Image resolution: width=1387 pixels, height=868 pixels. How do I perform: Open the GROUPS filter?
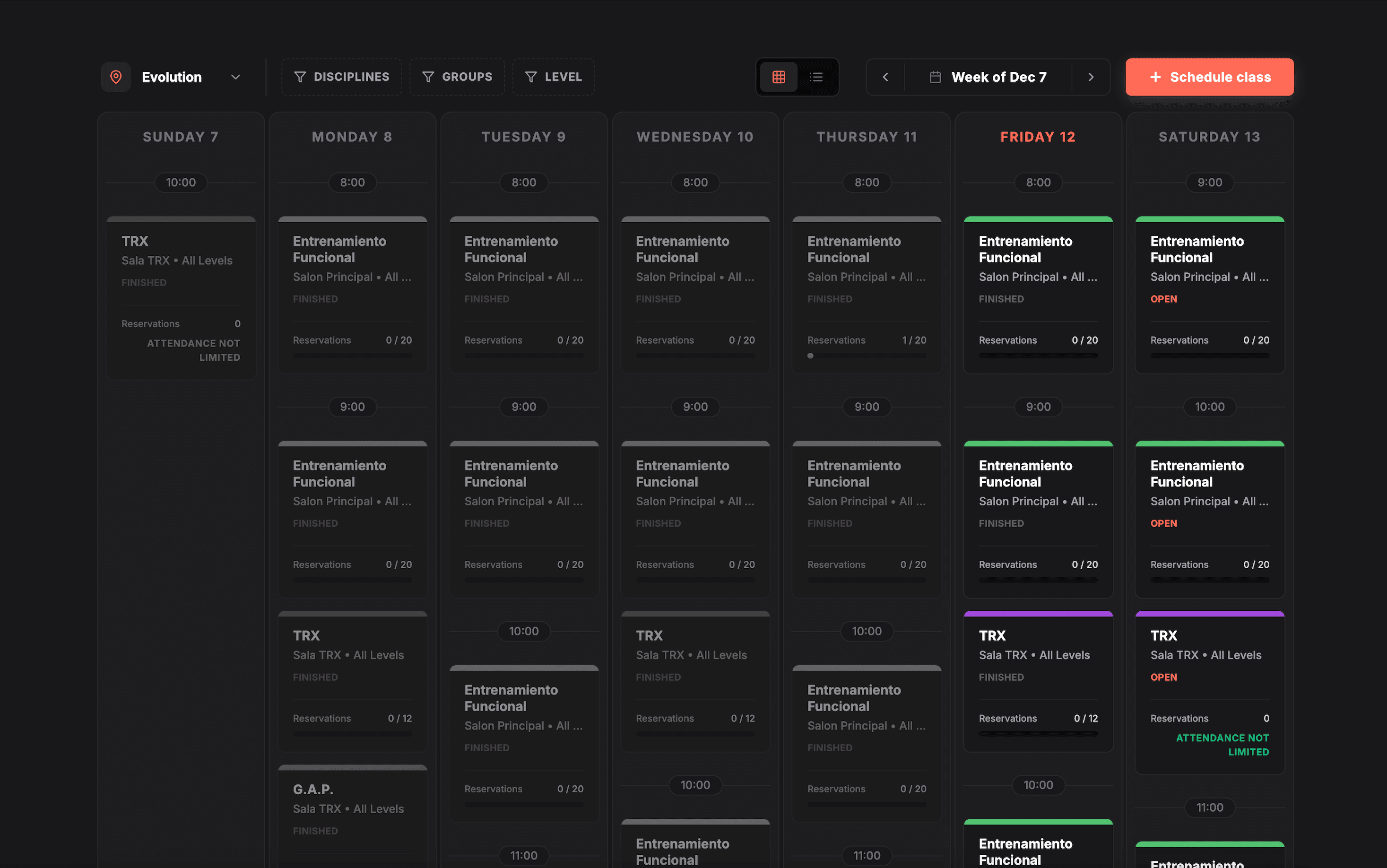pos(457,77)
